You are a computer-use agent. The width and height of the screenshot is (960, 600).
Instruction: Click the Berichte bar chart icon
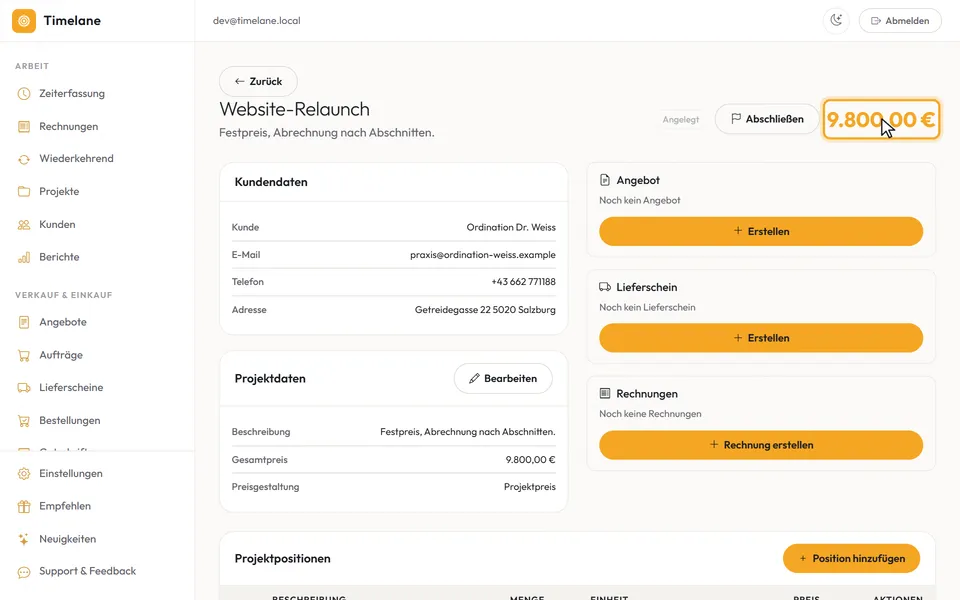(24, 257)
